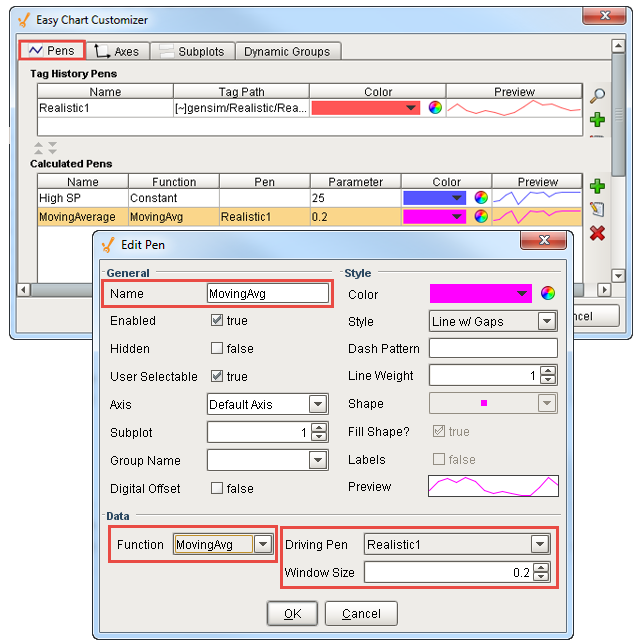This screenshot has height=643, width=638.
Task: Click Cancel in Edit Pen dialog
Action: pos(361,613)
